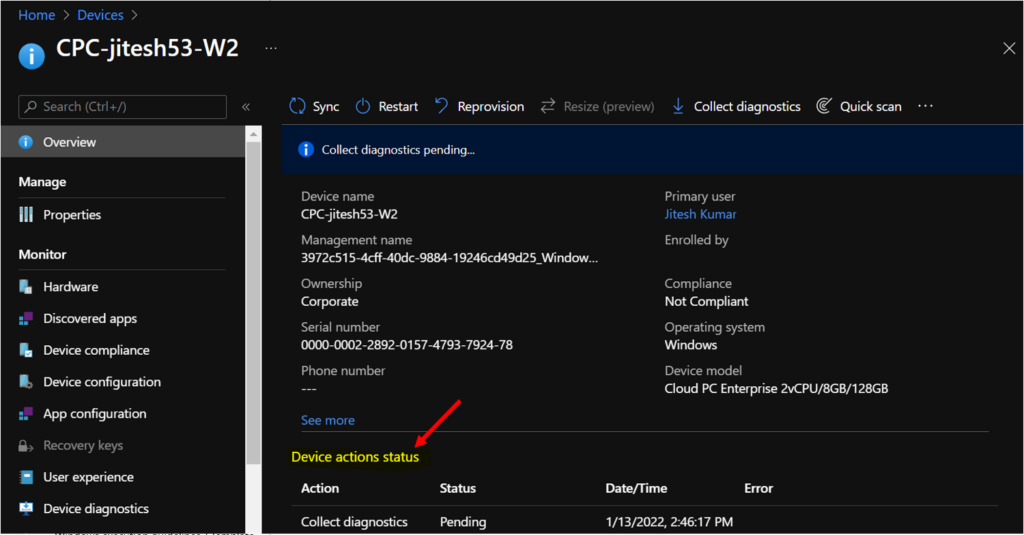This screenshot has height=535, width=1024.
Task: Click the Status column header
Action: click(x=458, y=488)
